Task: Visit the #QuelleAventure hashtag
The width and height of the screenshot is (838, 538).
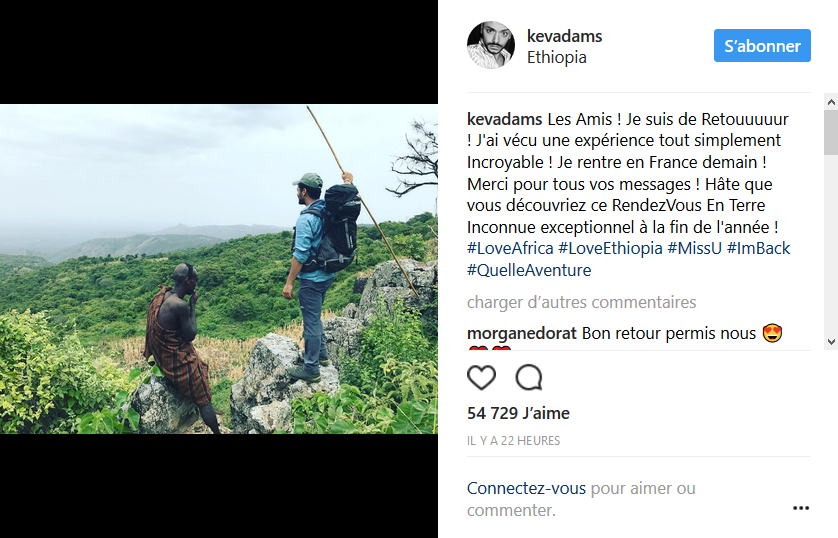Action: coord(529,270)
